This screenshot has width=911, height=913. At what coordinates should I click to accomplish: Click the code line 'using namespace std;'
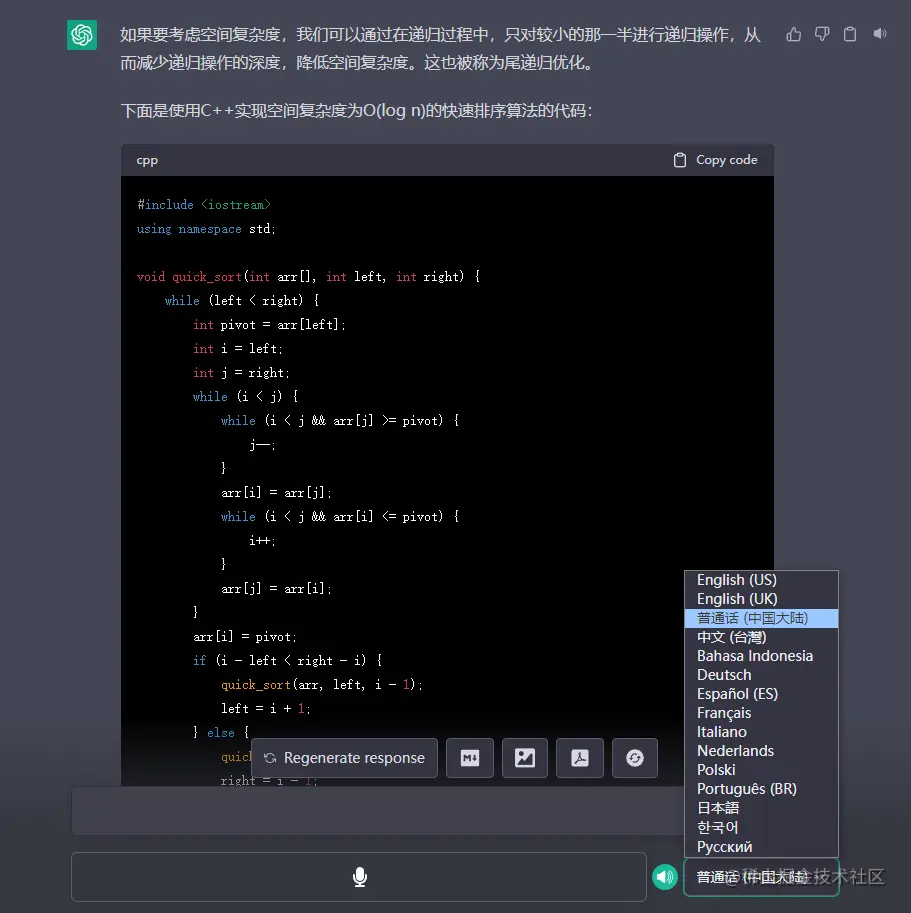coord(206,229)
